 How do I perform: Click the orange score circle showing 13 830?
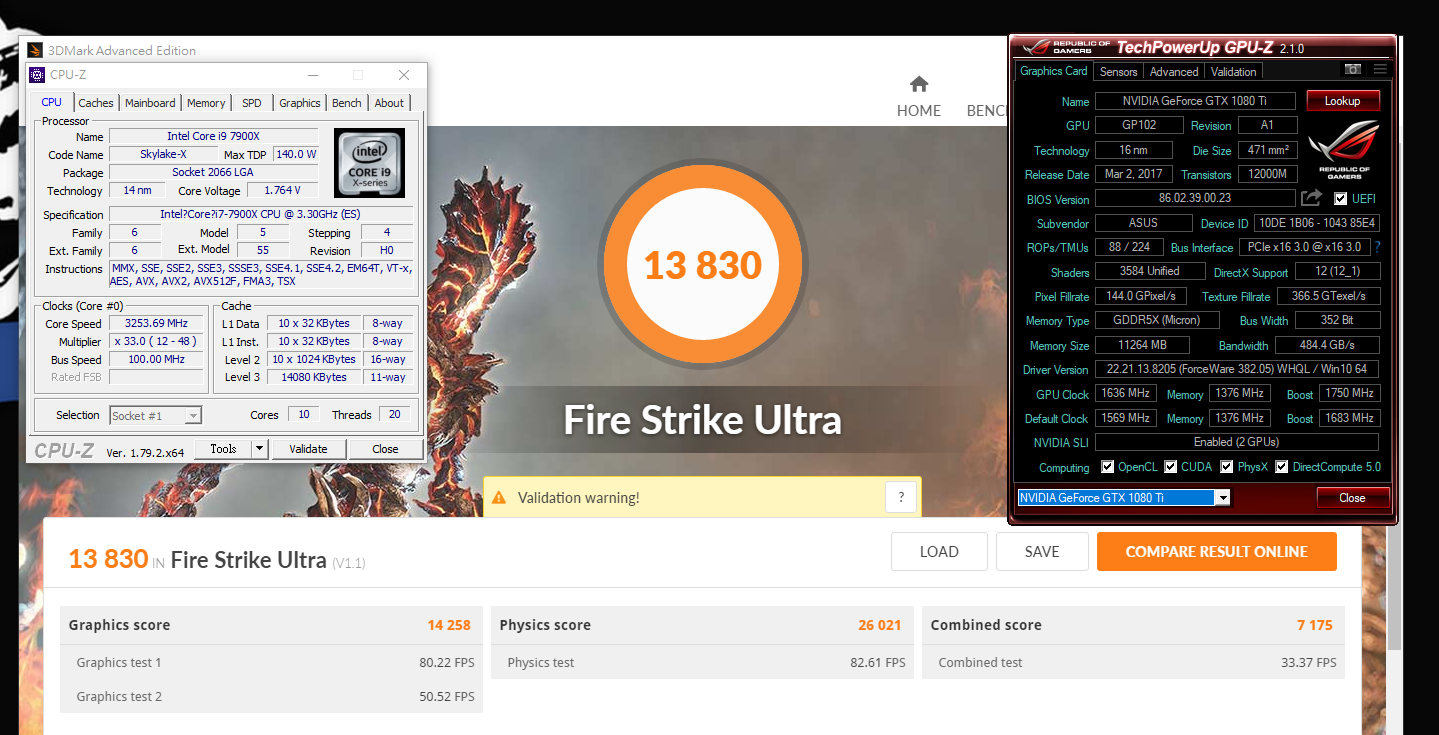click(x=703, y=264)
